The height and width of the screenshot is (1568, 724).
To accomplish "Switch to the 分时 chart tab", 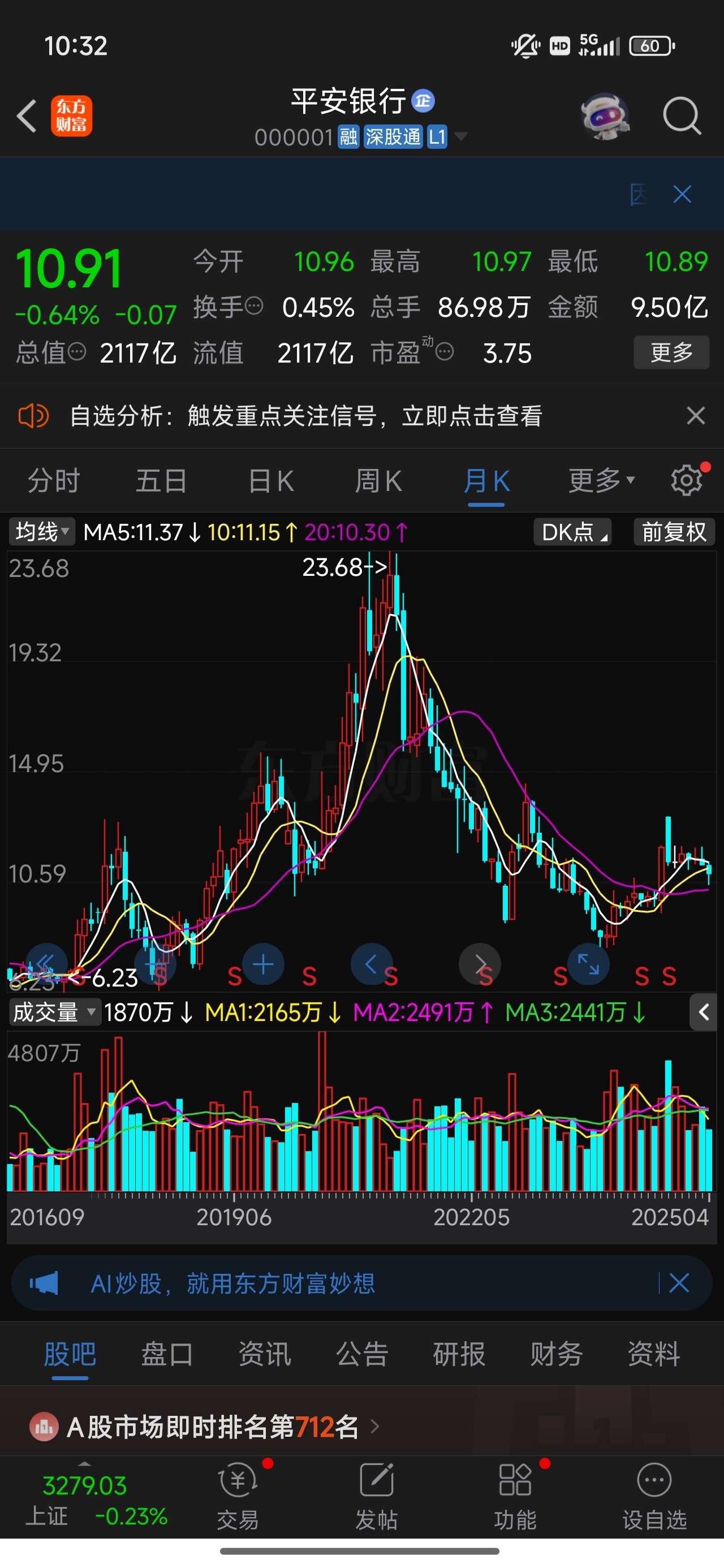I will pyautogui.click(x=54, y=480).
